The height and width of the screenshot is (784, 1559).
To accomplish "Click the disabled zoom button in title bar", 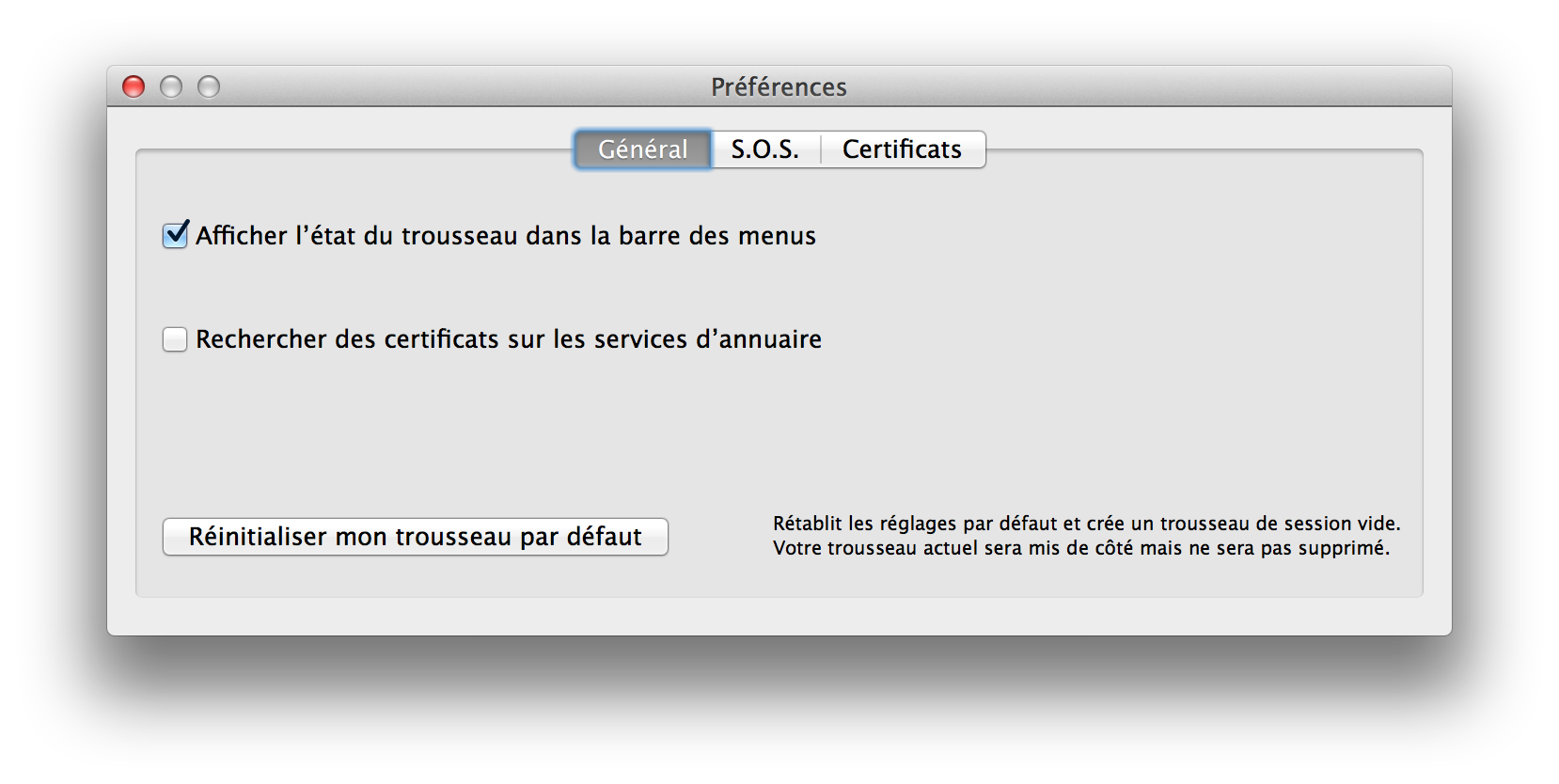I will click(209, 86).
